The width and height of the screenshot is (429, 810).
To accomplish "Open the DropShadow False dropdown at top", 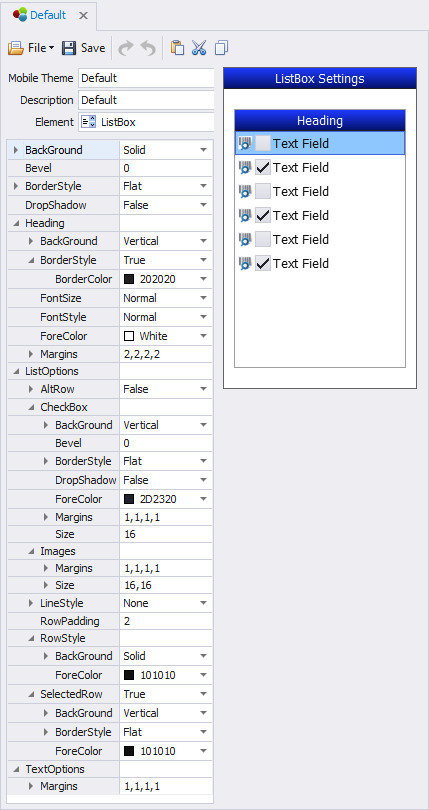I will tap(204, 205).
